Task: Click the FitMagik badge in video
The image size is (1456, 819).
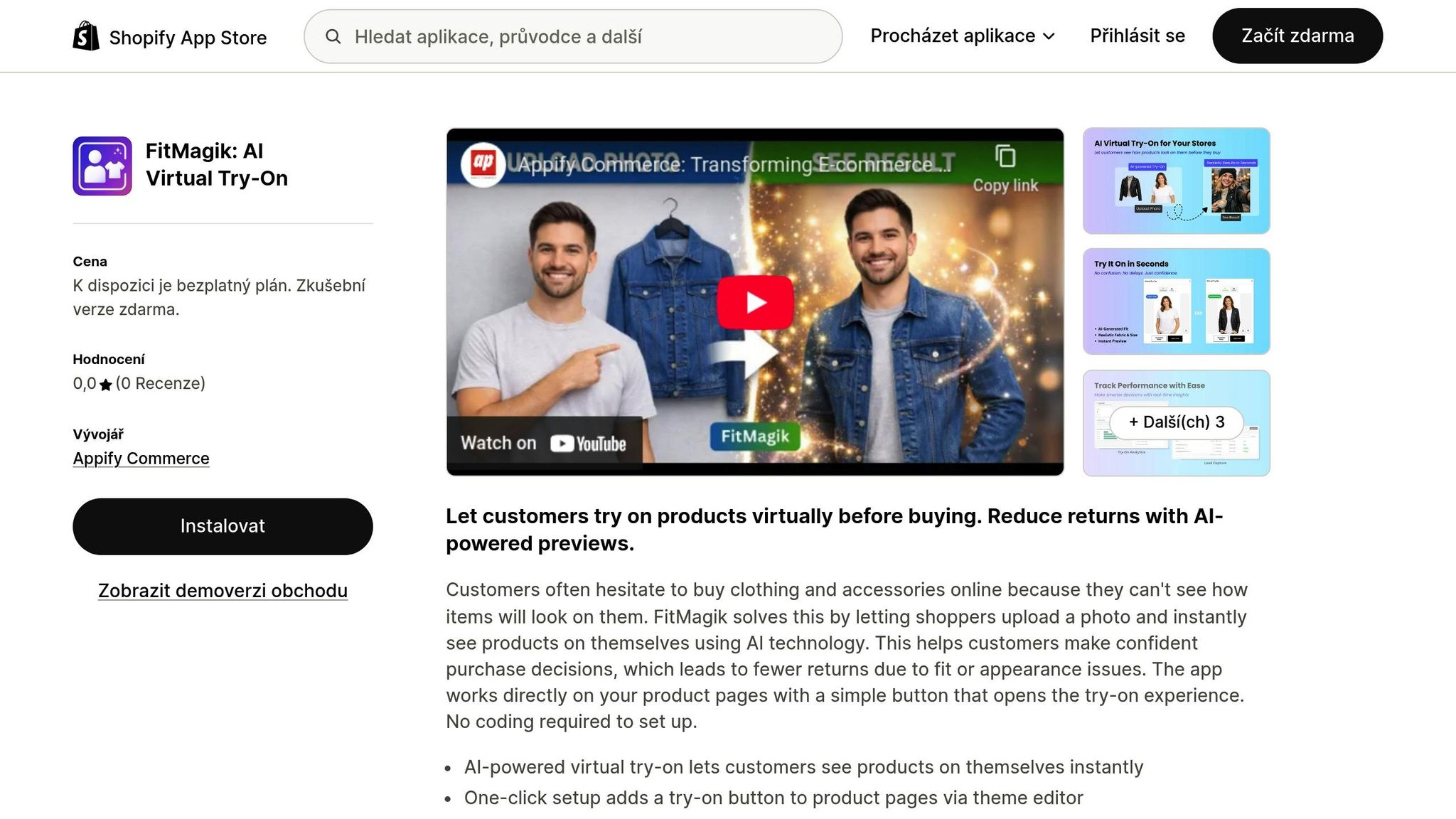Action: pos(755,436)
